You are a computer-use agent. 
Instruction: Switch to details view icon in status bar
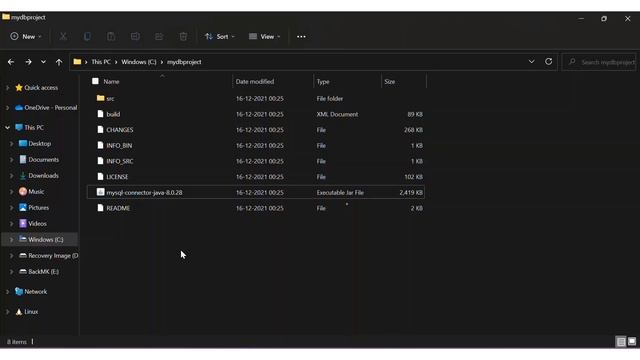pyautogui.click(x=621, y=342)
